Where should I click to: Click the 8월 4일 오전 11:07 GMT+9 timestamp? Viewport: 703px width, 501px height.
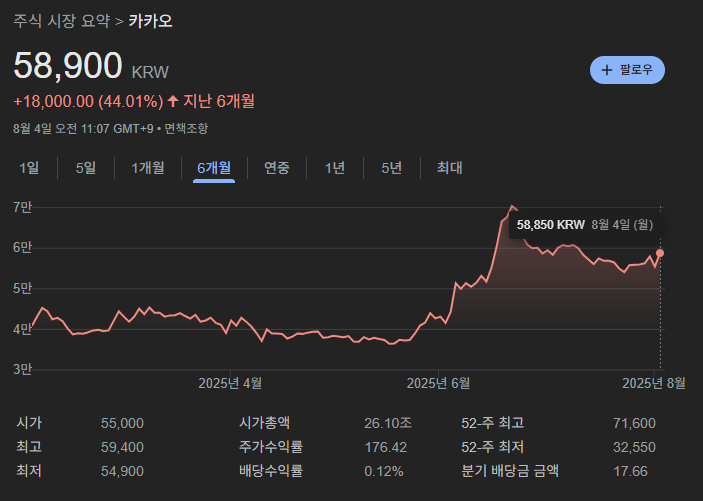click(83, 129)
